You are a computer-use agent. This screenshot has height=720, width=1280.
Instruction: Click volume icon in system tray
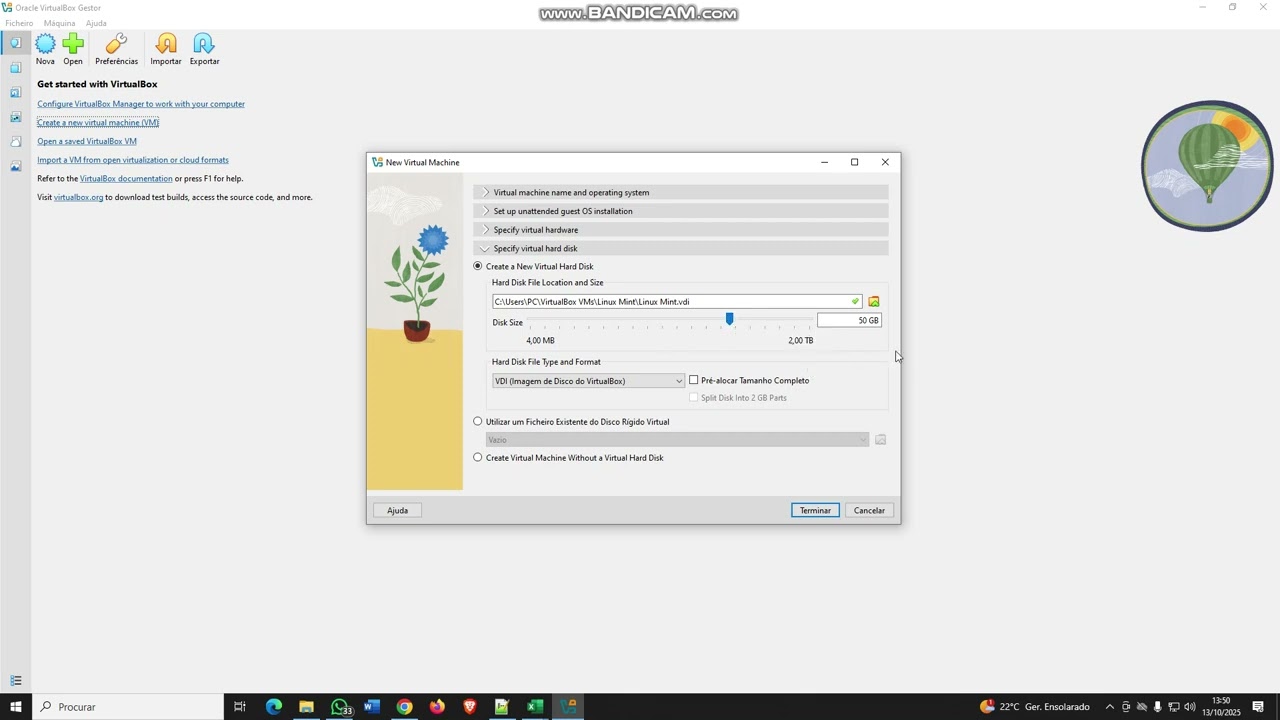[1190, 707]
